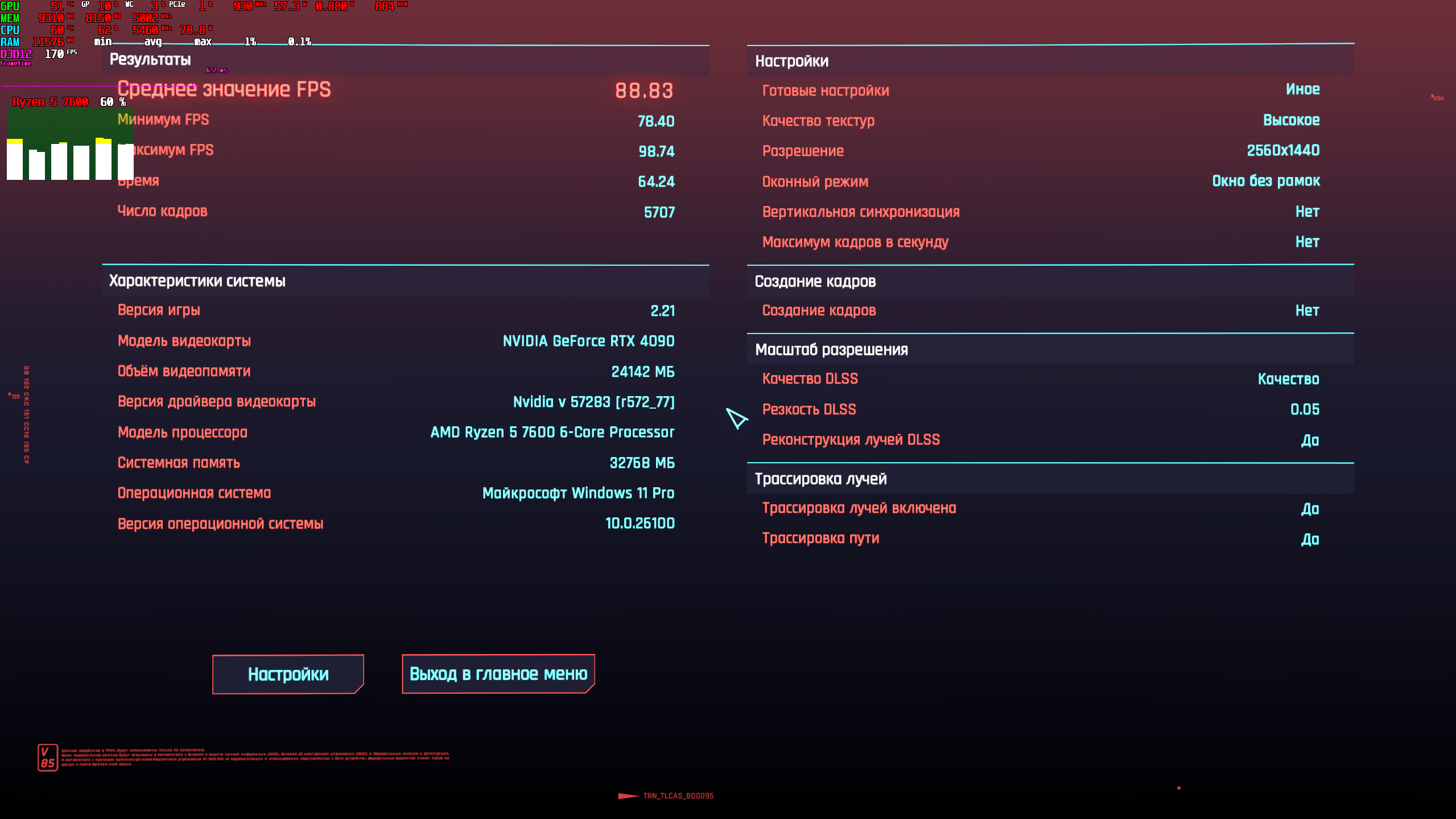The height and width of the screenshot is (819, 1456).
Task: Click the blue RAM overlay label
Action: click(10, 42)
